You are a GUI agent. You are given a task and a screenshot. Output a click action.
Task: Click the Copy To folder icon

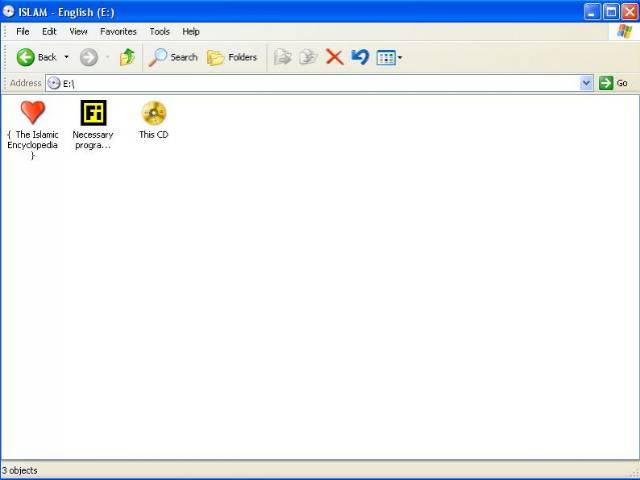coord(309,57)
